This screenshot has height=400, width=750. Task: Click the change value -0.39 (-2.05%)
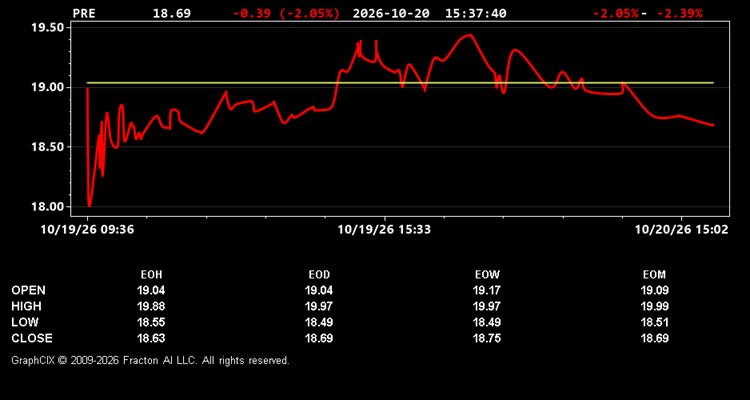286,13
